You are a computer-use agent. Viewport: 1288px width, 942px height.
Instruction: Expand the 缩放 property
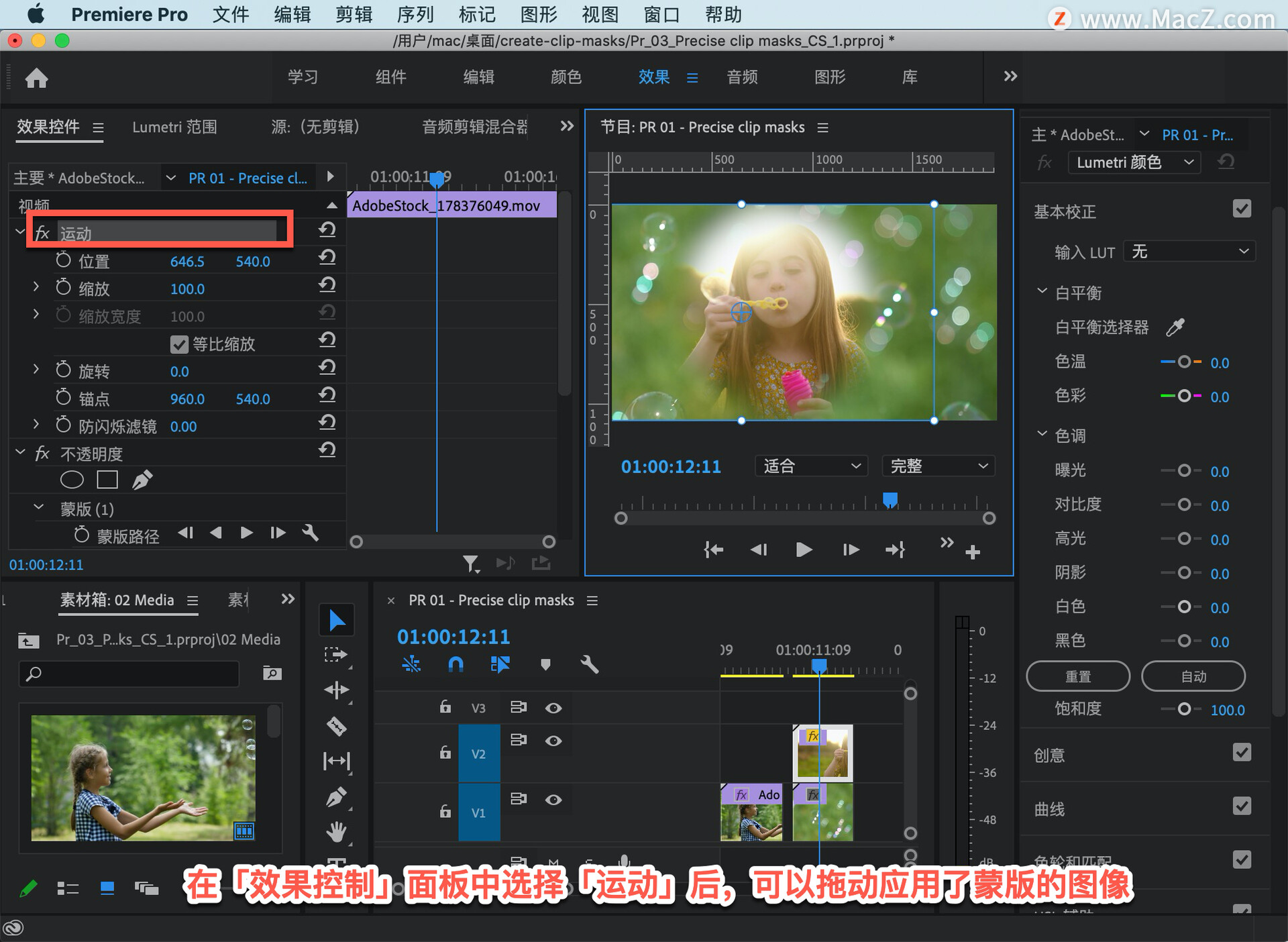coord(36,287)
